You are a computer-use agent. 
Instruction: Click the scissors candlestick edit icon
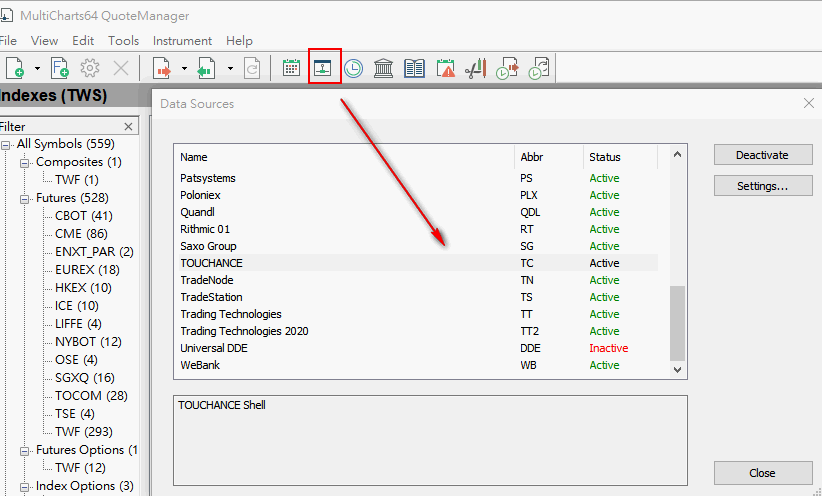click(476, 68)
